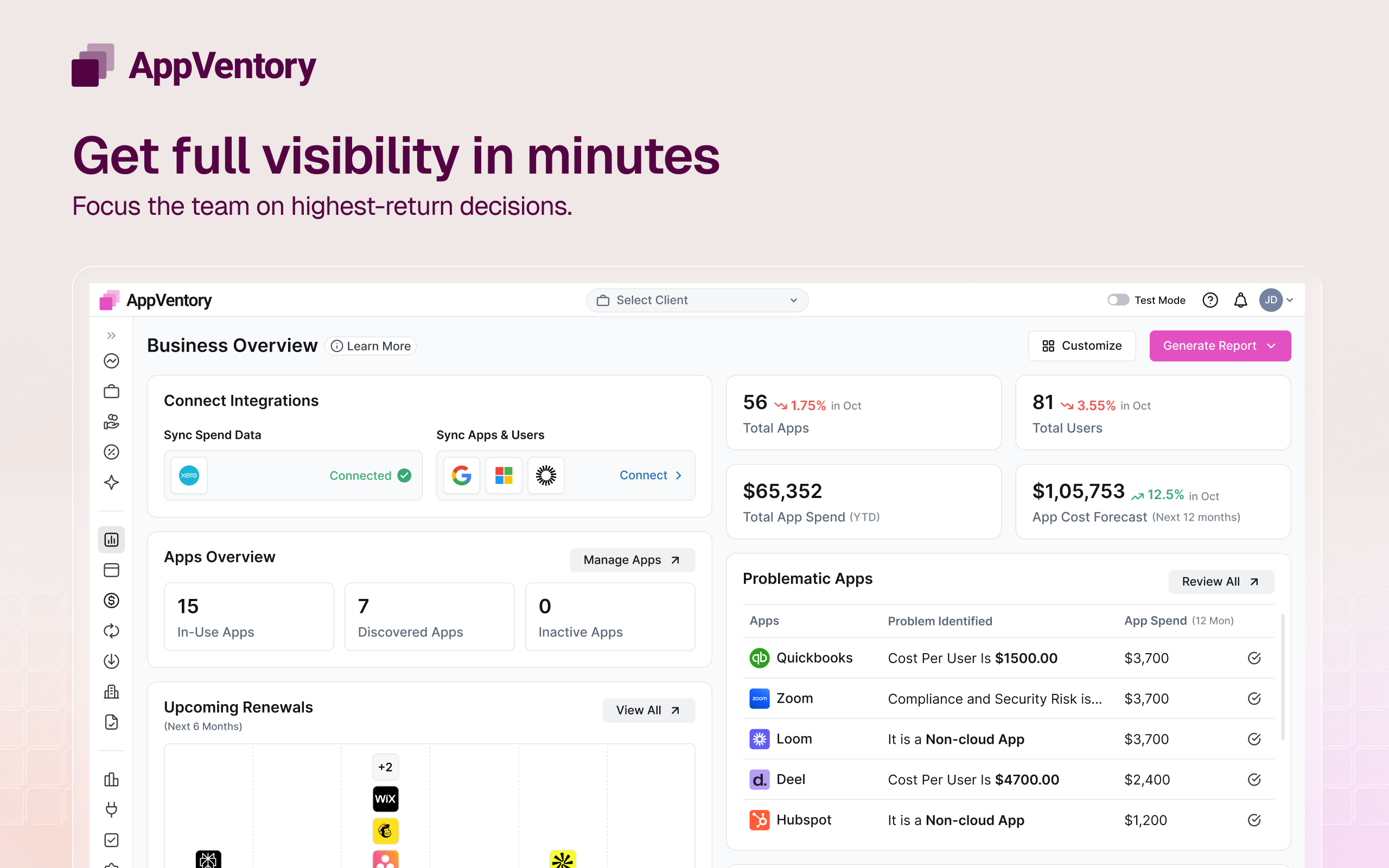Open the 0 Inactive Apps card

coord(609,617)
